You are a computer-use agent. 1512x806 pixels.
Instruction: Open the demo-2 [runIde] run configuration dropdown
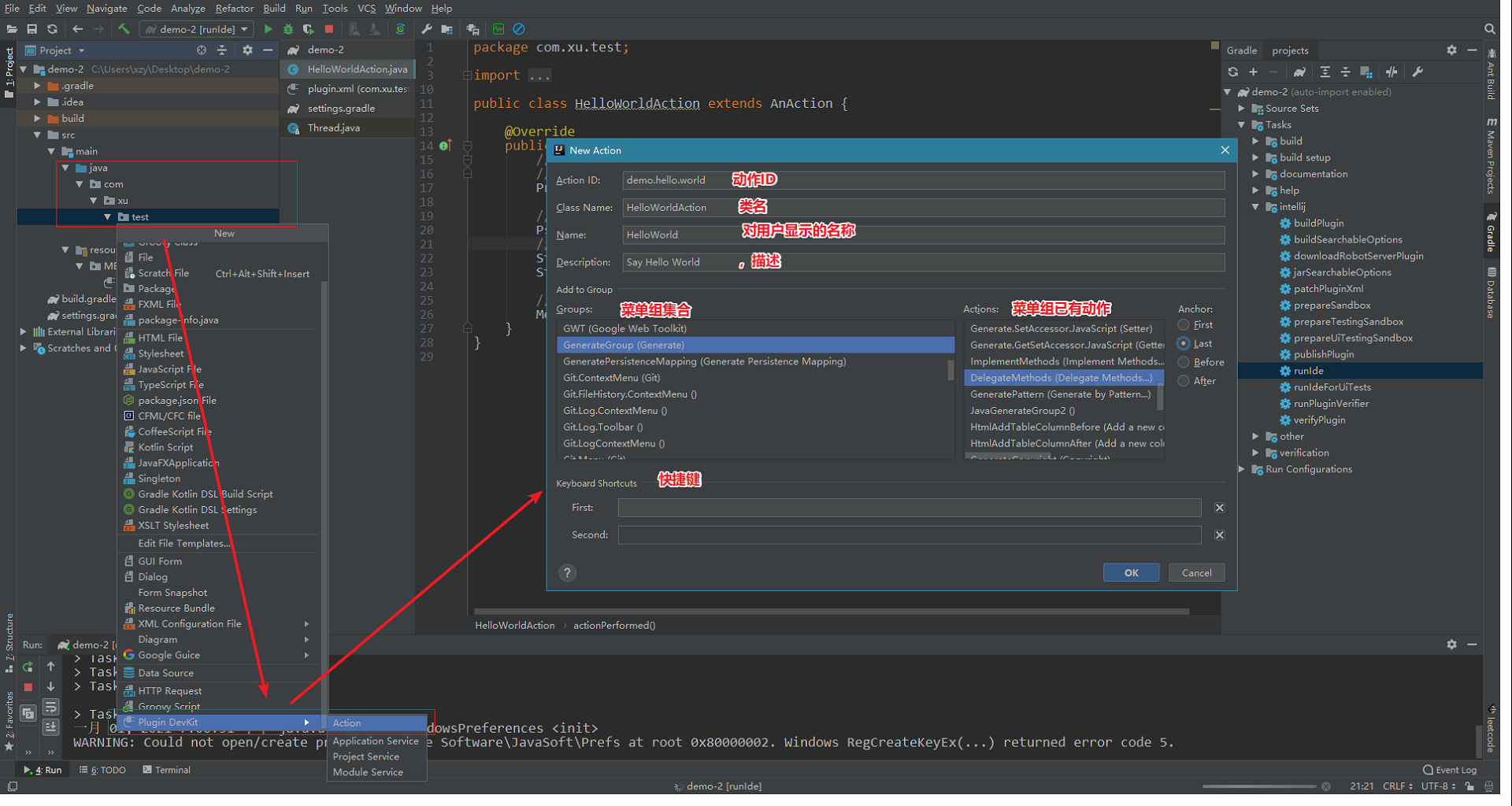pos(197,29)
